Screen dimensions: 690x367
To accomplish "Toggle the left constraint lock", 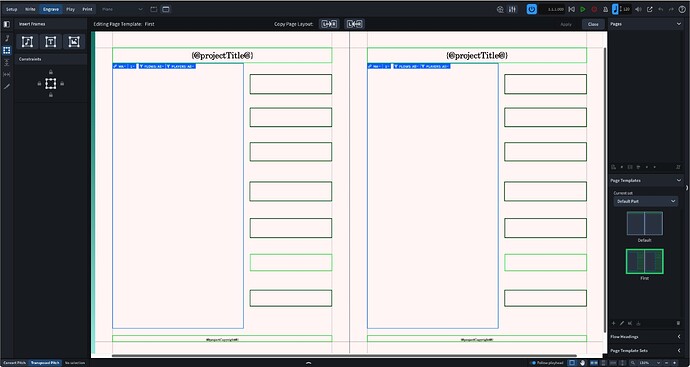I will click(x=39, y=83).
